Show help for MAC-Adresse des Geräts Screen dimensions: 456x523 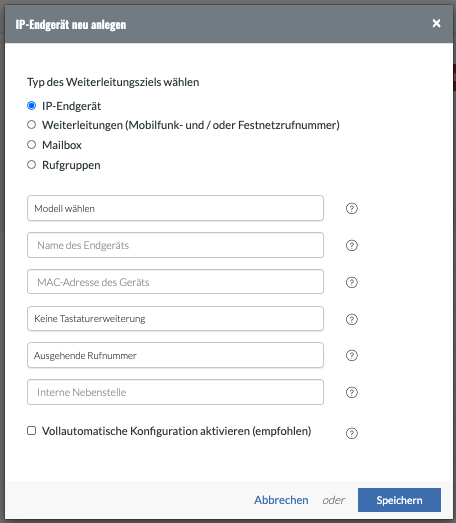(352, 283)
